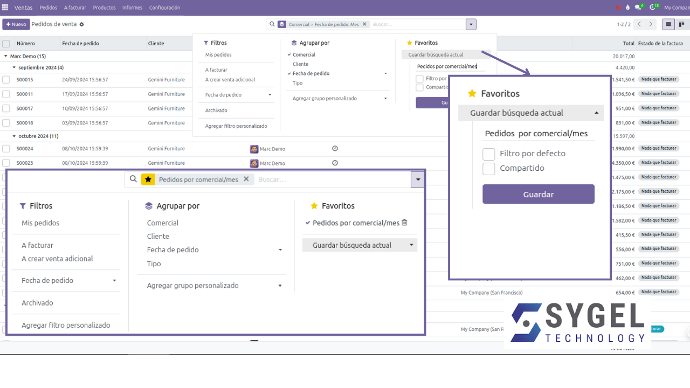Viewport: 690px width, 388px height.
Task: Open the Informes menu
Action: (x=132, y=7)
